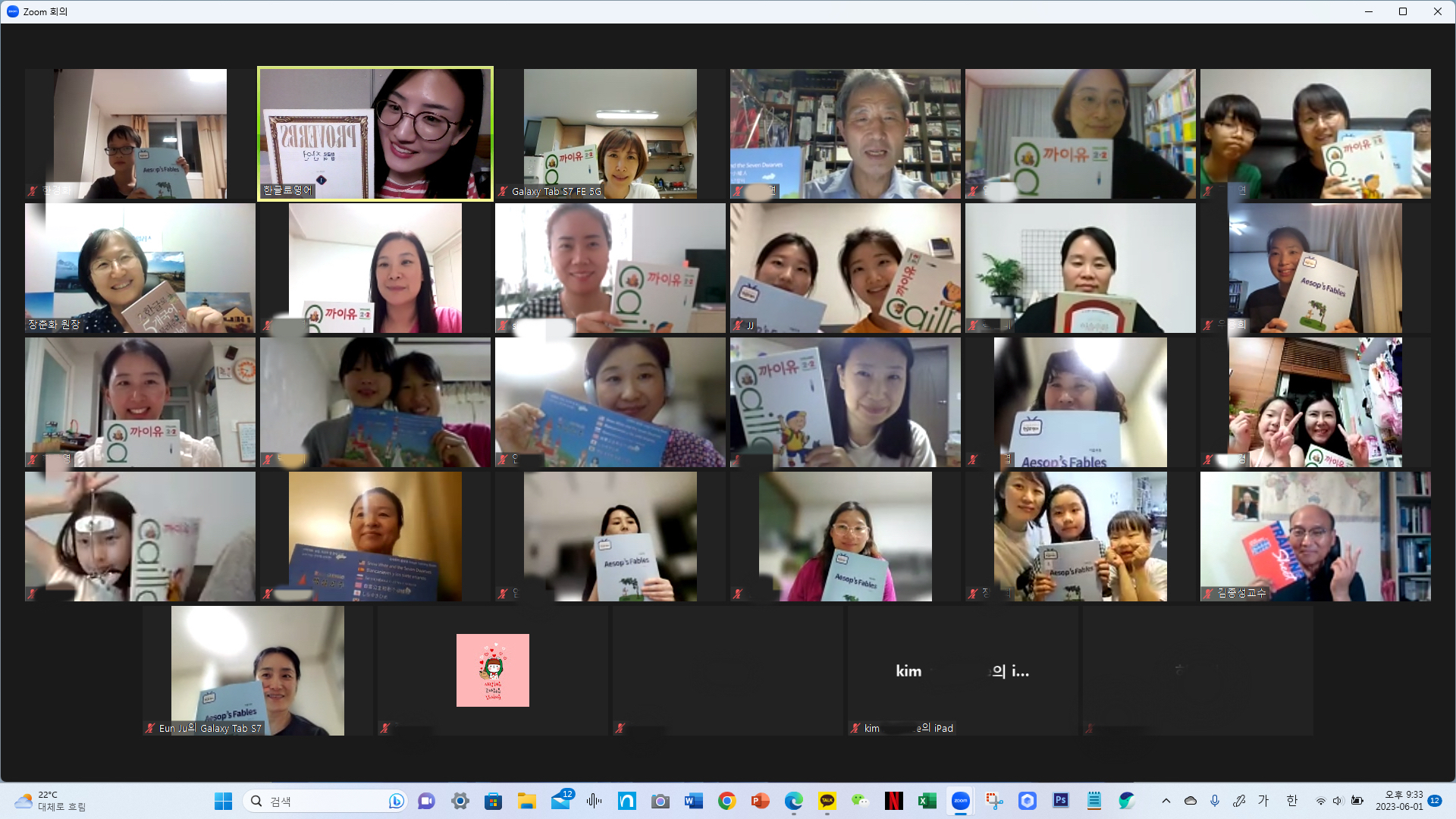Launch PowerPoint from the taskbar
1456x819 pixels.
tap(760, 801)
